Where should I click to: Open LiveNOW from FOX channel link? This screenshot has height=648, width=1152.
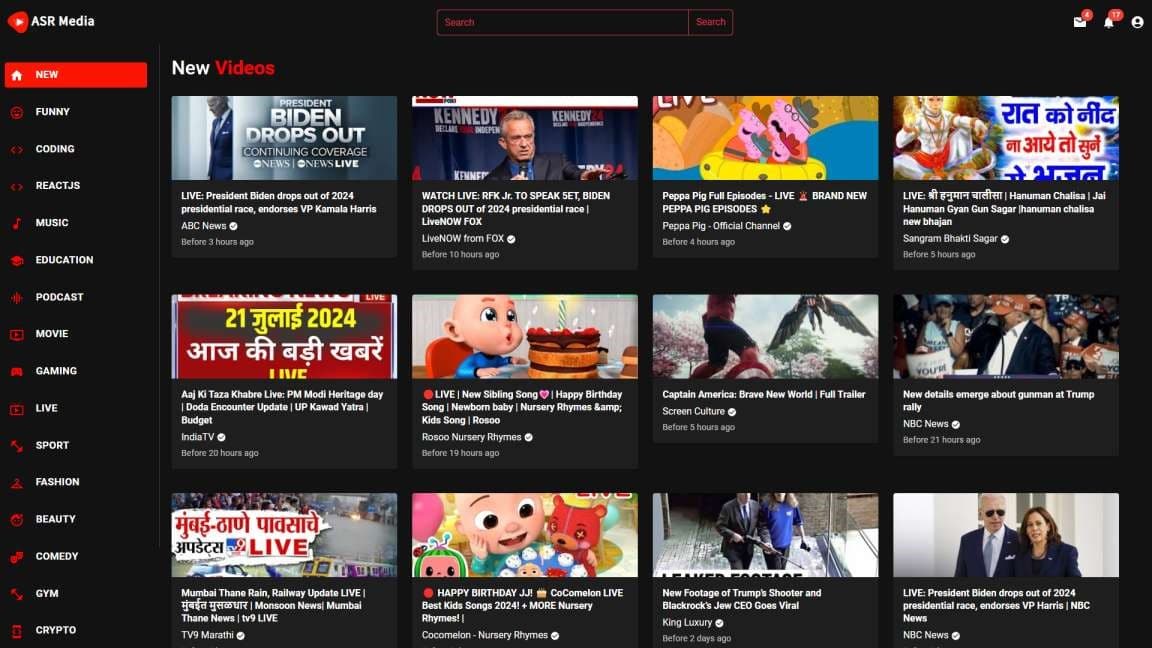463,238
